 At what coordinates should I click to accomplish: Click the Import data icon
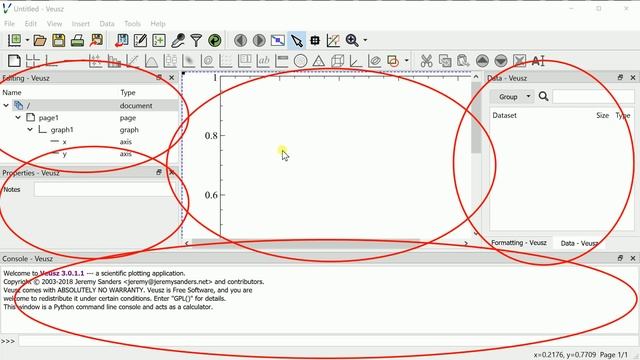pos(121,40)
